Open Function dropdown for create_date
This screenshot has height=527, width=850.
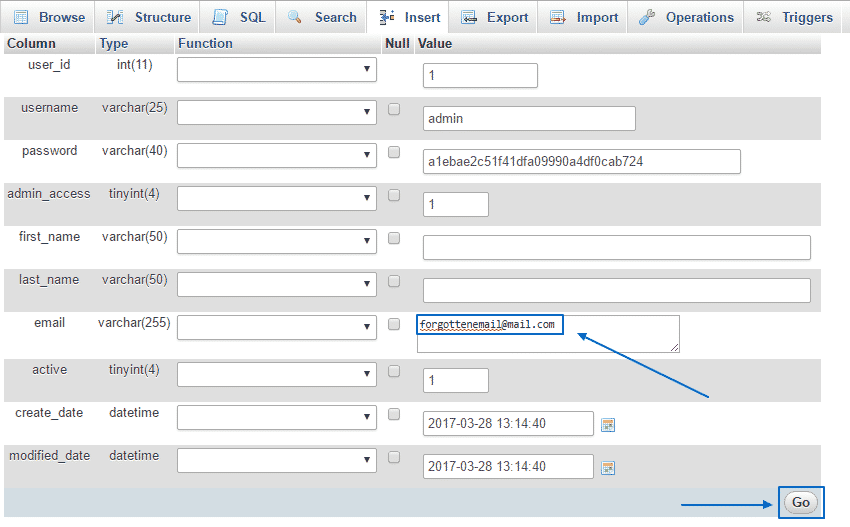pyautogui.click(x=276, y=417)
